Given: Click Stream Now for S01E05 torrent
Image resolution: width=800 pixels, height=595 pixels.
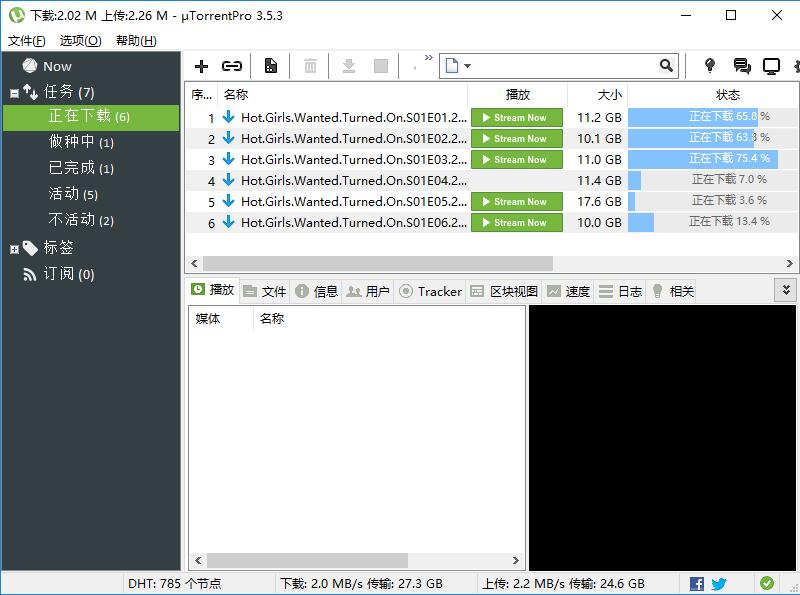Looking at the screenshot, I should (x=517, y=202).
